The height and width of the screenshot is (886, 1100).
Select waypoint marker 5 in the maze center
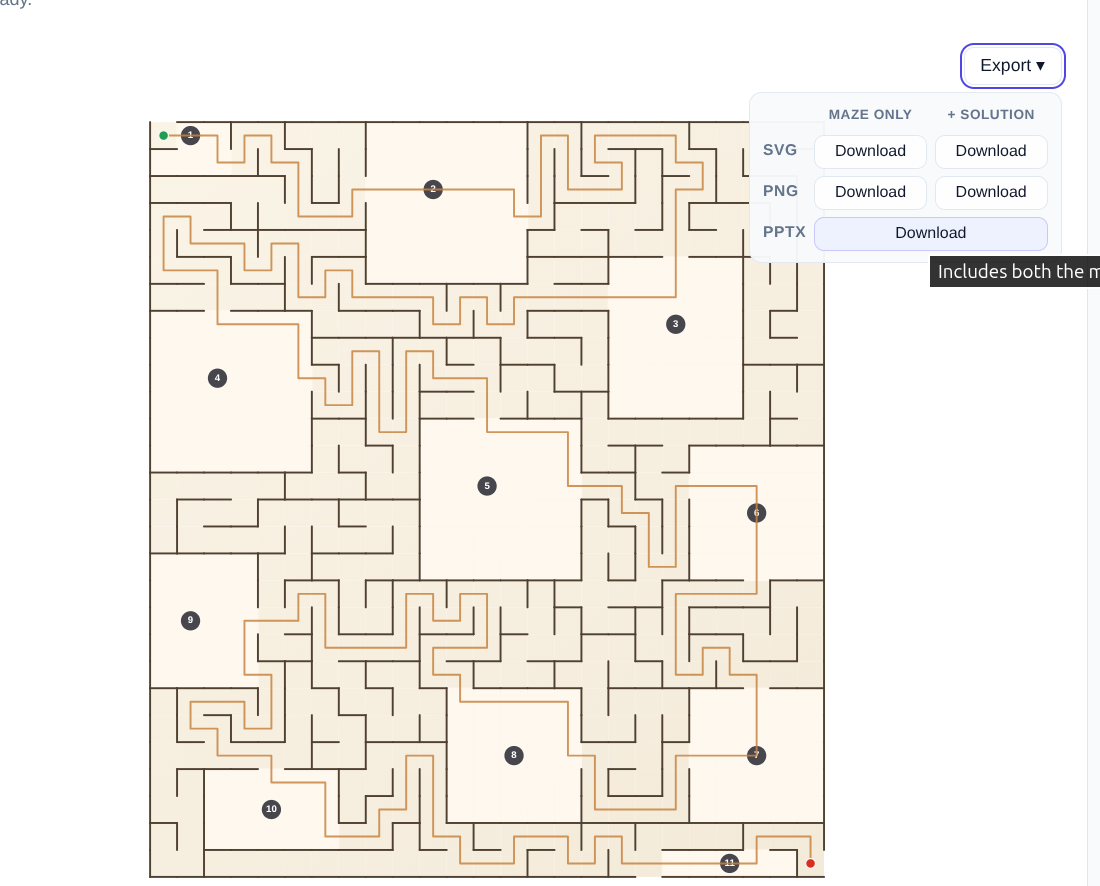(x=487, y=485)
